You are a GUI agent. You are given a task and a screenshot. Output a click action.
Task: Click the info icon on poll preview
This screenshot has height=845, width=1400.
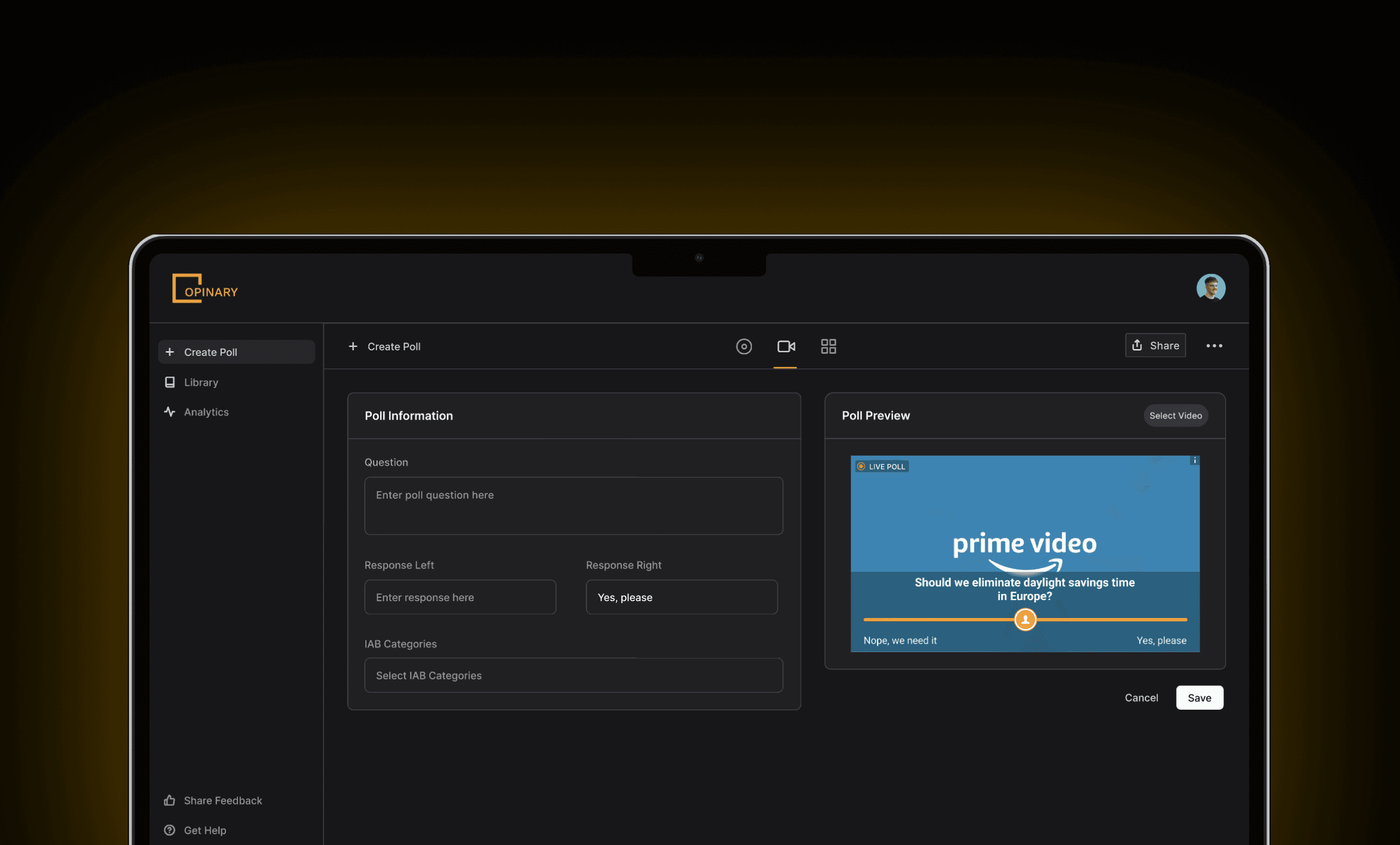point(1194,461)
